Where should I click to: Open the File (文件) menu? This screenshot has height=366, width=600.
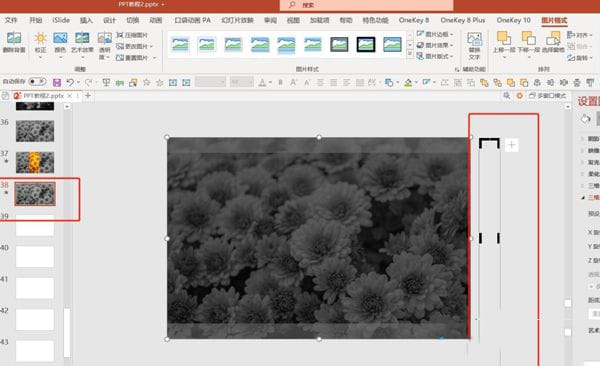click(11, 20)
